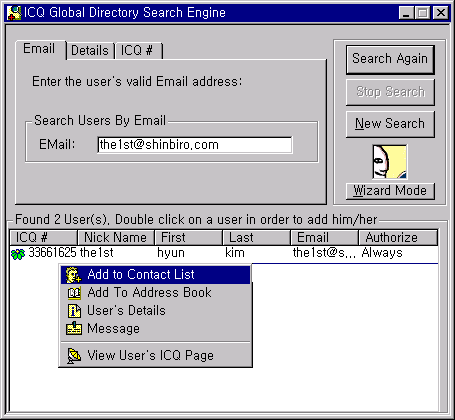Start a New Search
This screenshot has width=455, height=420.
point(390,124)
